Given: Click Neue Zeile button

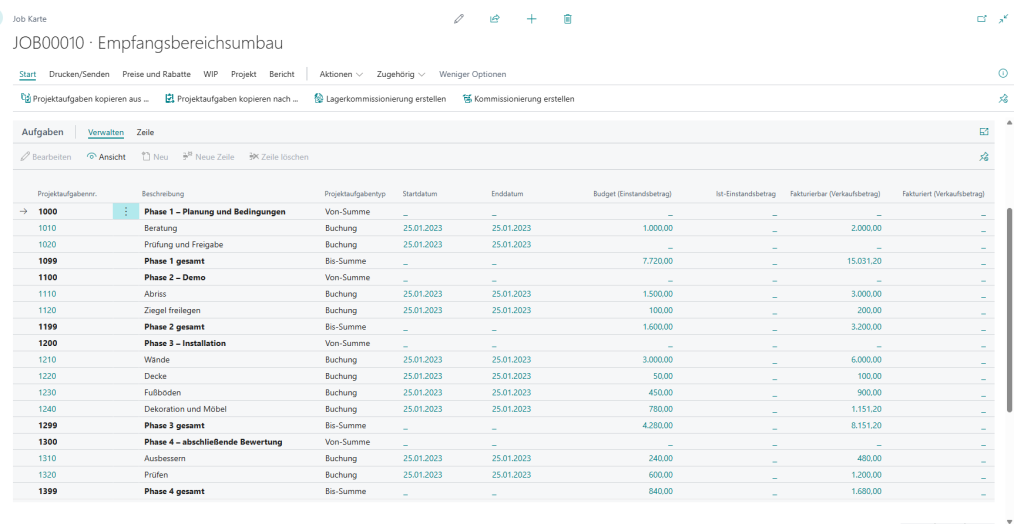Looking at the screenshot, I should point(208,157).
